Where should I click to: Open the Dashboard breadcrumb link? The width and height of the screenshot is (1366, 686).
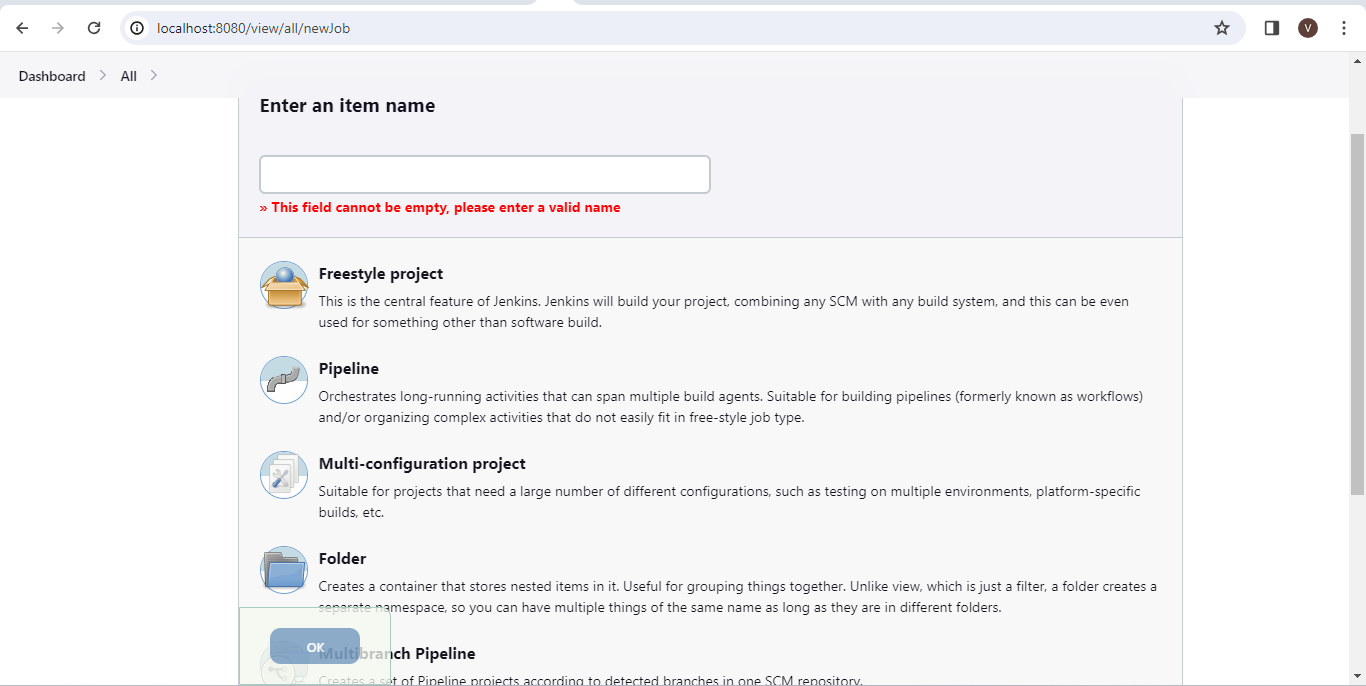[52, 76]
